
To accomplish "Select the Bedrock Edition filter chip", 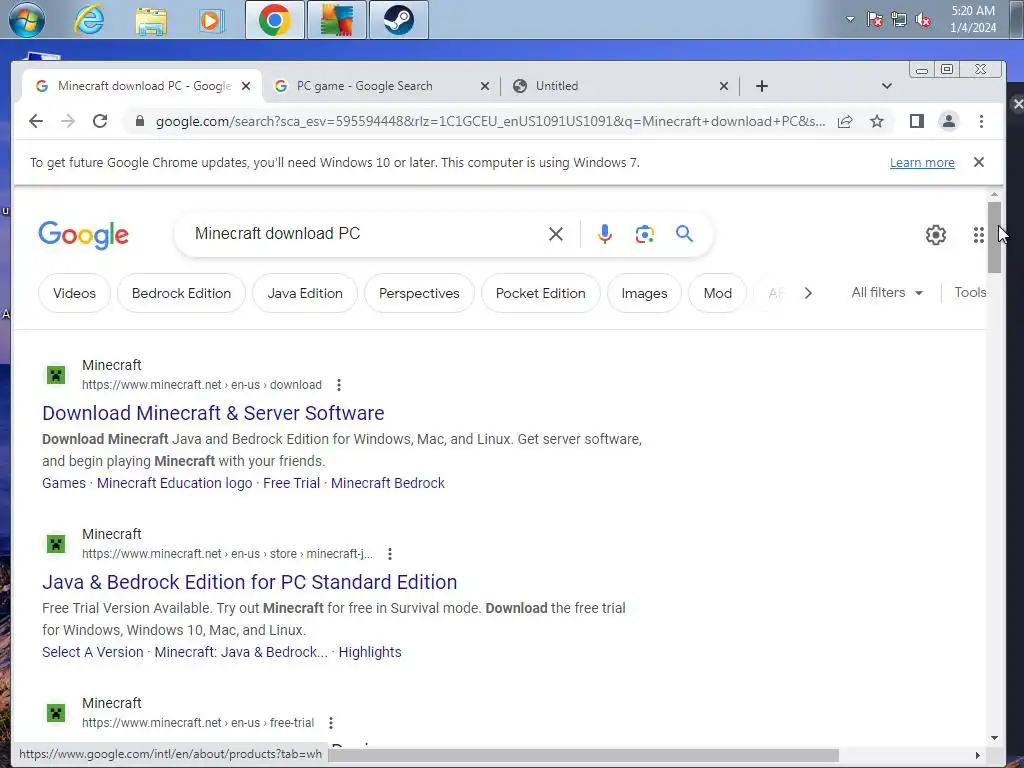I will tap(182, 293).
